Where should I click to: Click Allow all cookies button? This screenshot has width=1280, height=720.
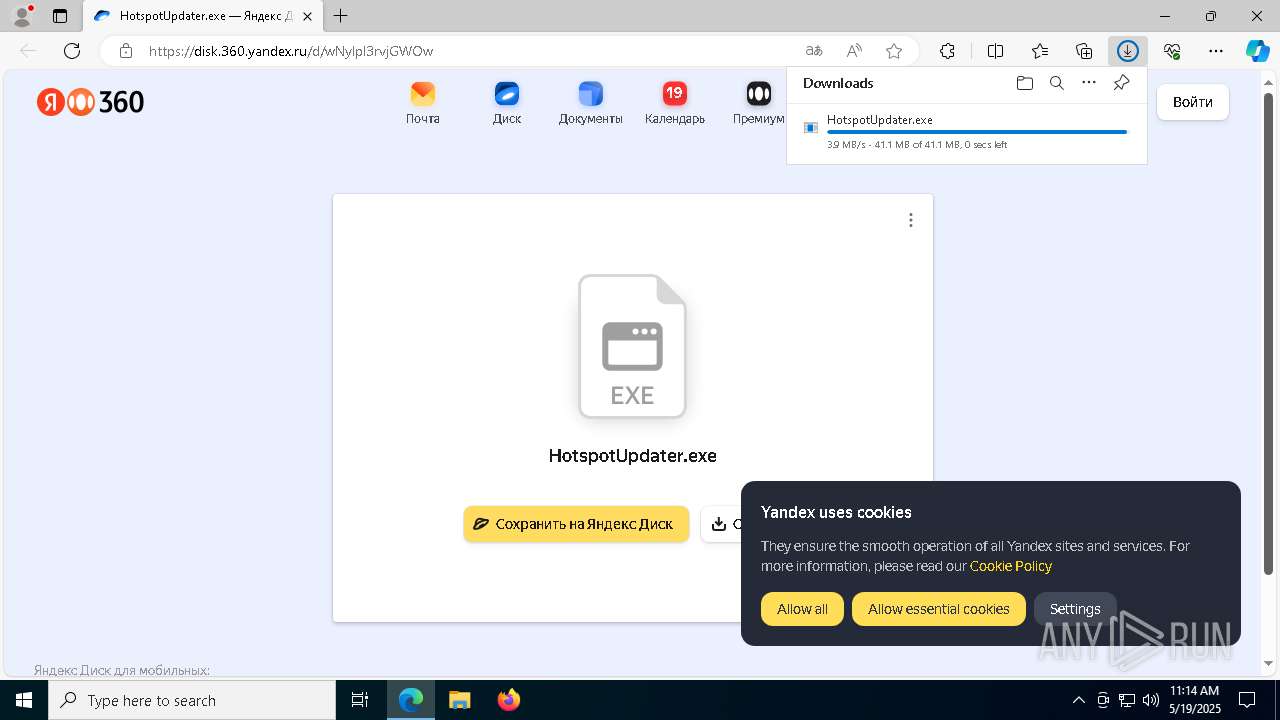802,609
